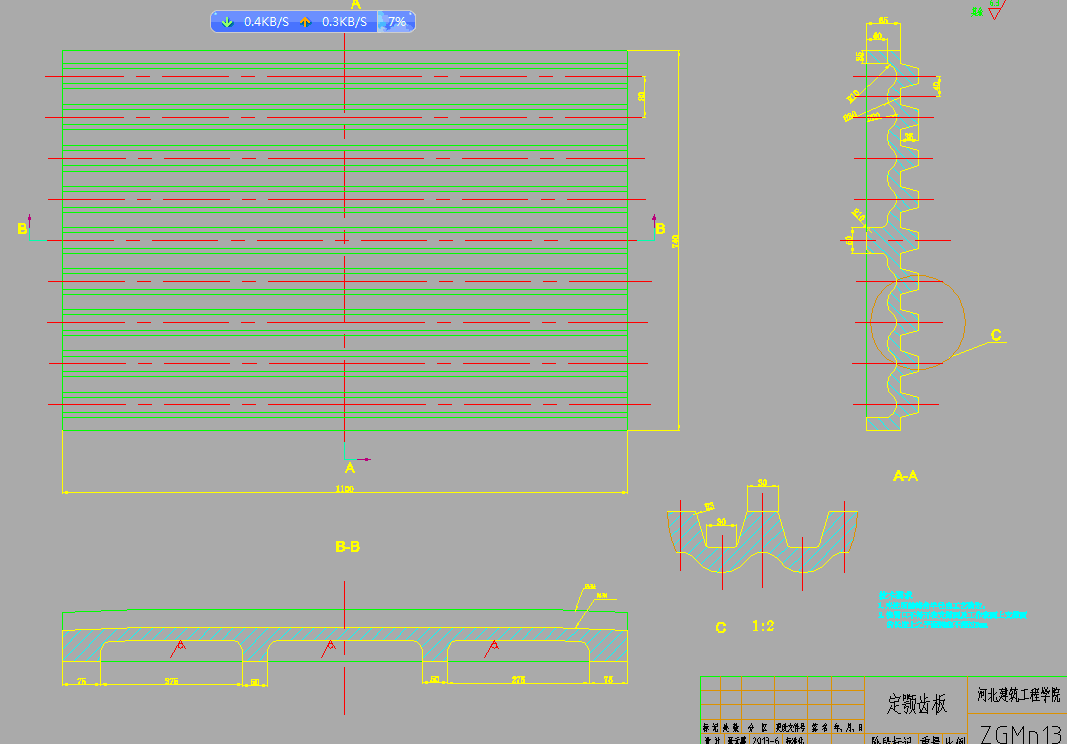Click the 定颚齿板 title block name

916,704
